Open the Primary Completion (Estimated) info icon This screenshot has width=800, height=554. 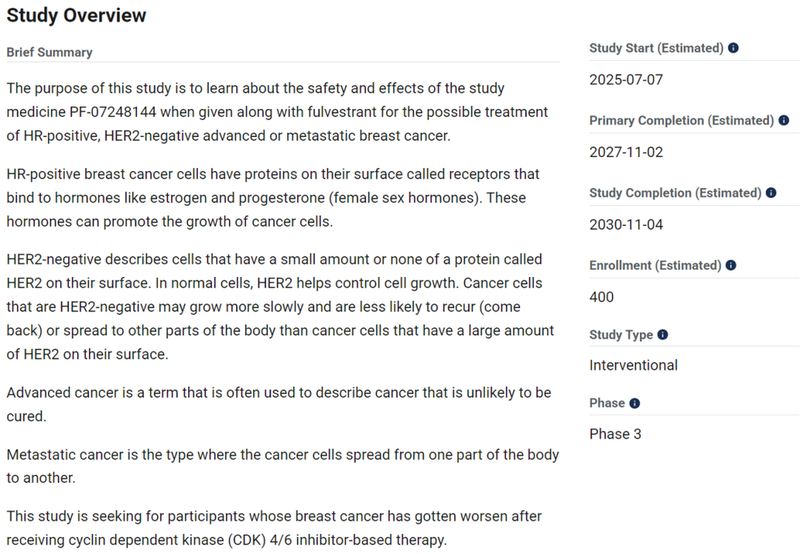784,120
